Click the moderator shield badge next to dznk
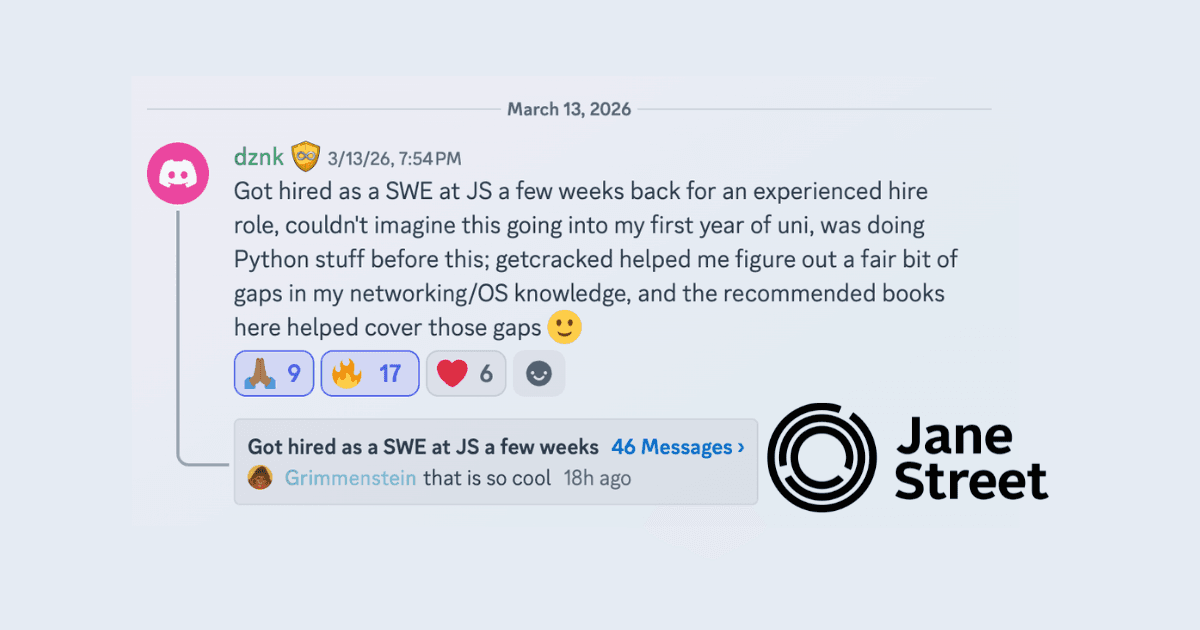 (303, 155)
